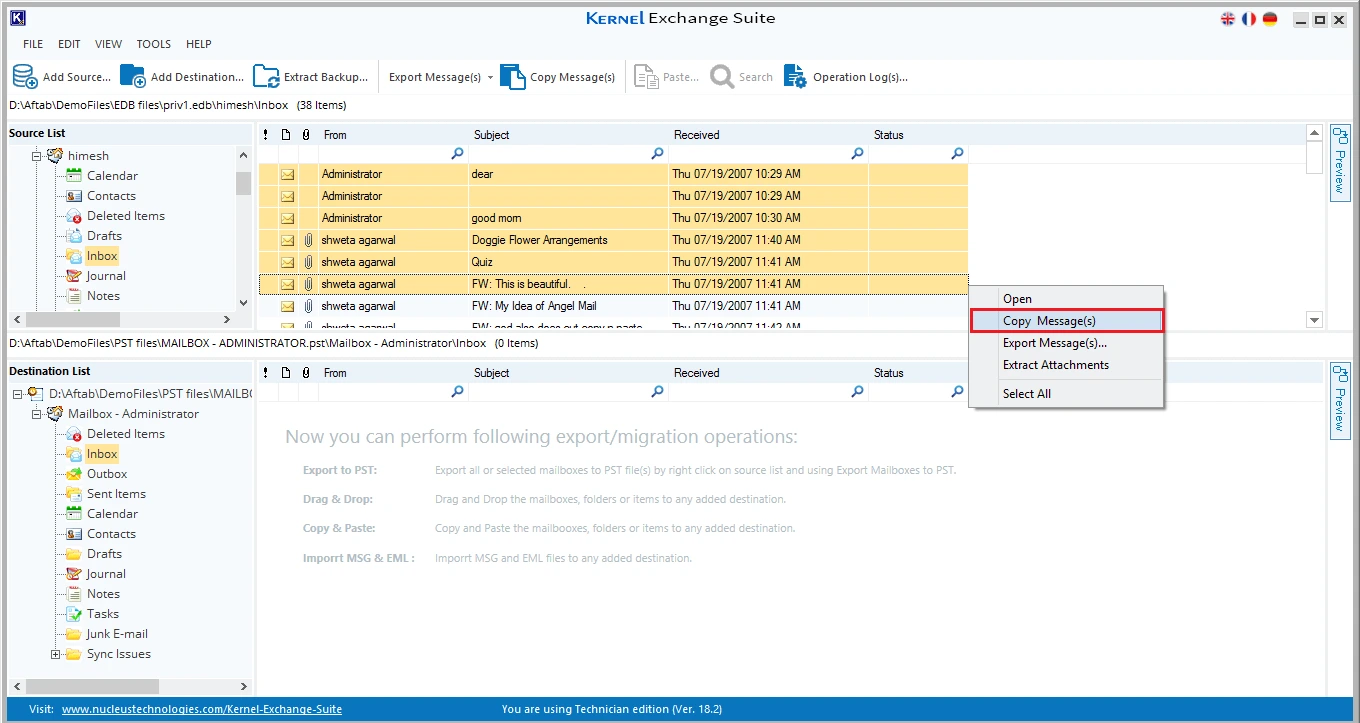Click search icon in source Received filter
This screenshot has width=1360, height=723.
857,154
